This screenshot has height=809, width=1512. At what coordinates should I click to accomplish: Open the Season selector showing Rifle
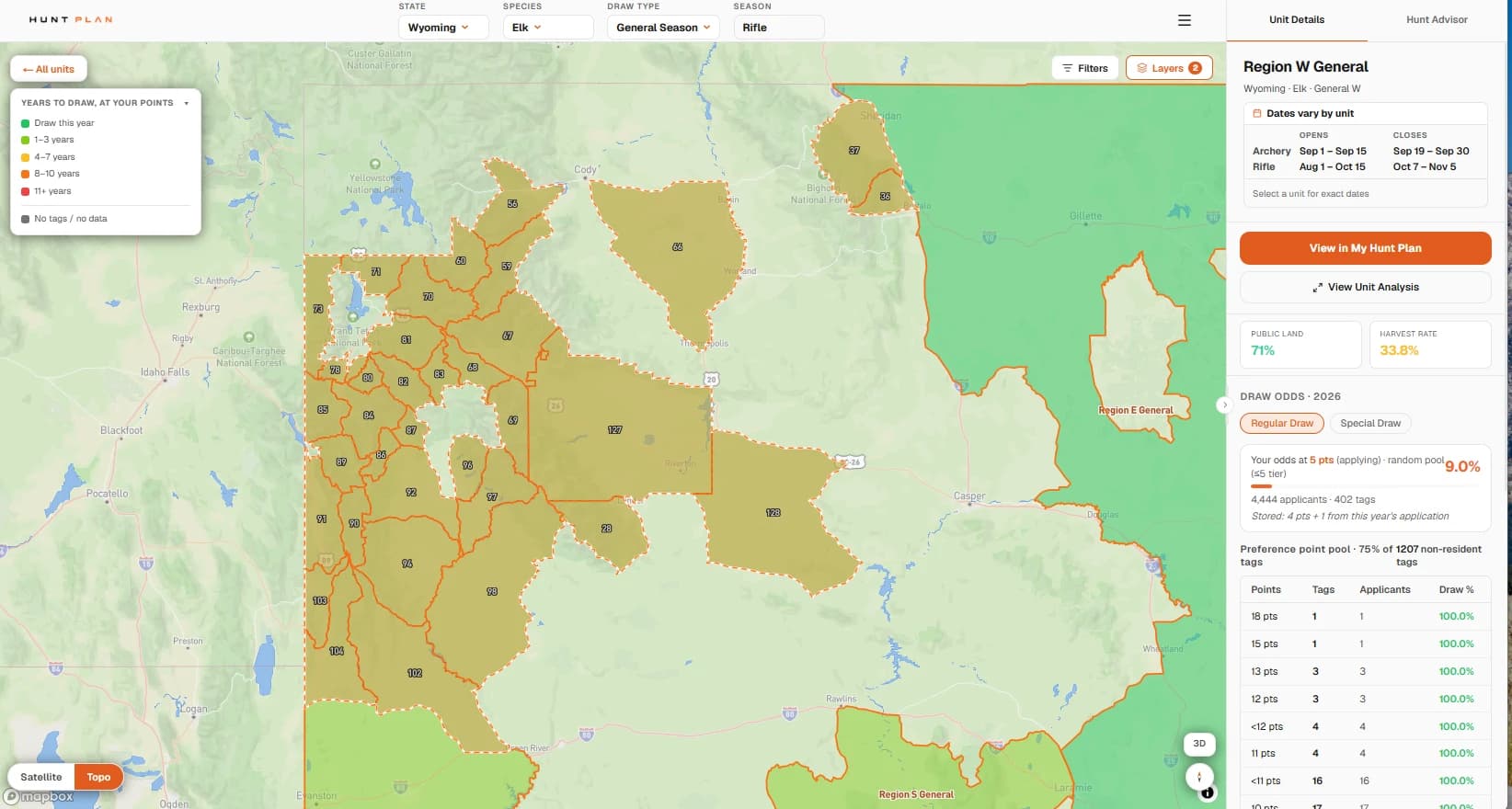(778, 28)
